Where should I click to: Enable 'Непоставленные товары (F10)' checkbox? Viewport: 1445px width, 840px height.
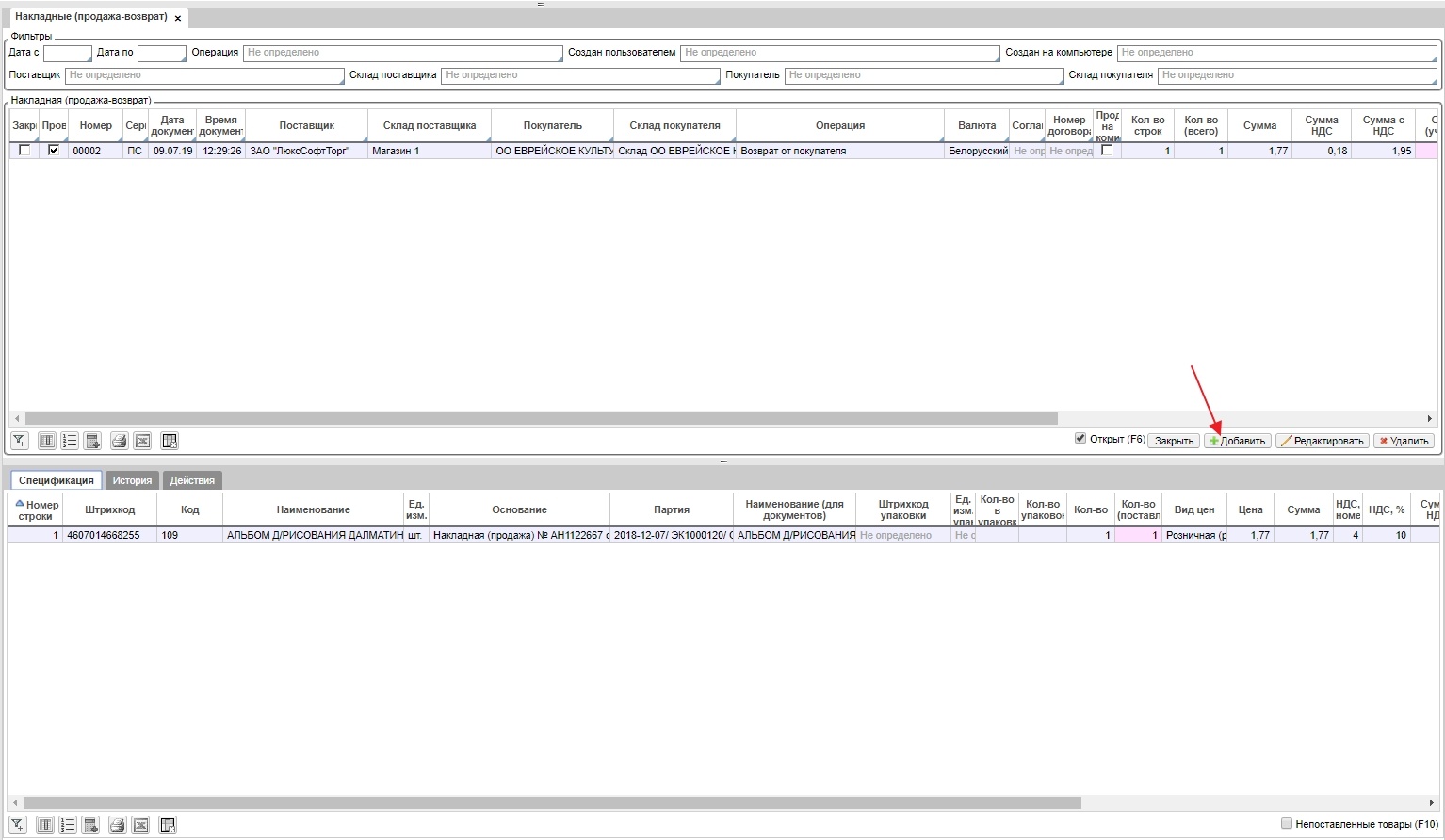pyautogui.click(x=1286, y=824)
